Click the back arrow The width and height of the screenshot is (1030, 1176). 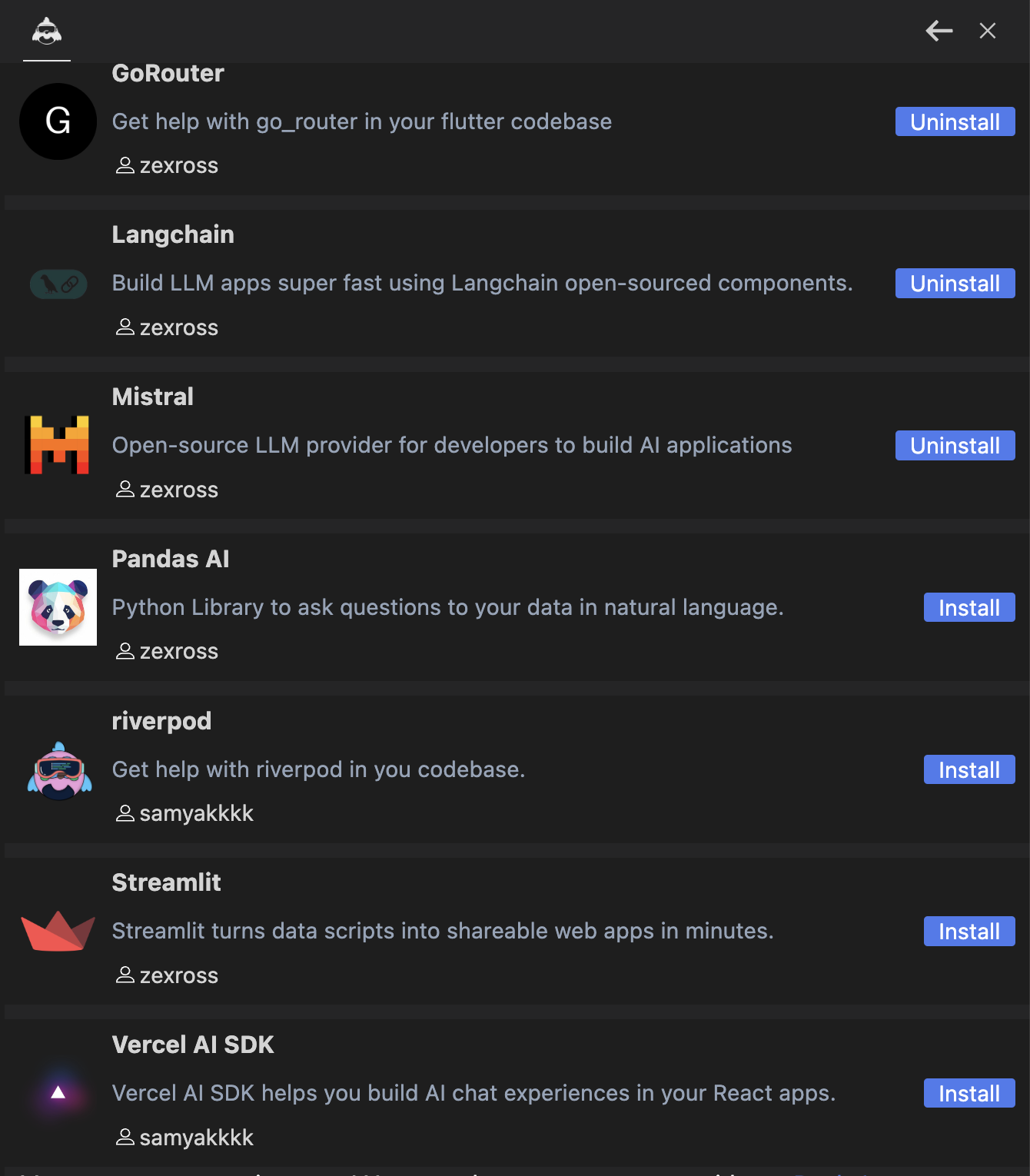click(939, 32)
